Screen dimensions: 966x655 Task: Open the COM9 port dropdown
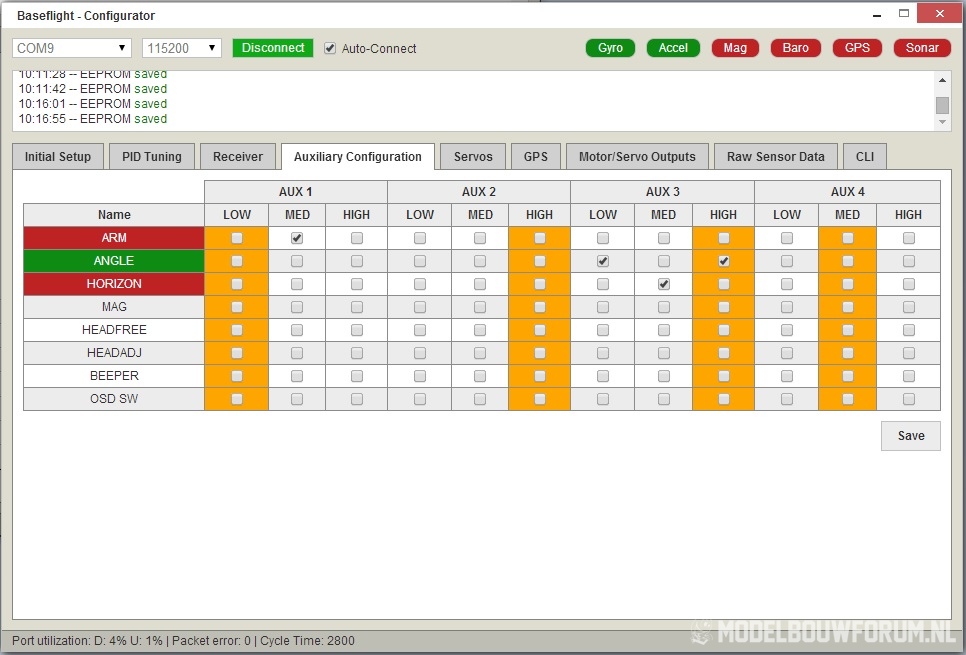72,48
